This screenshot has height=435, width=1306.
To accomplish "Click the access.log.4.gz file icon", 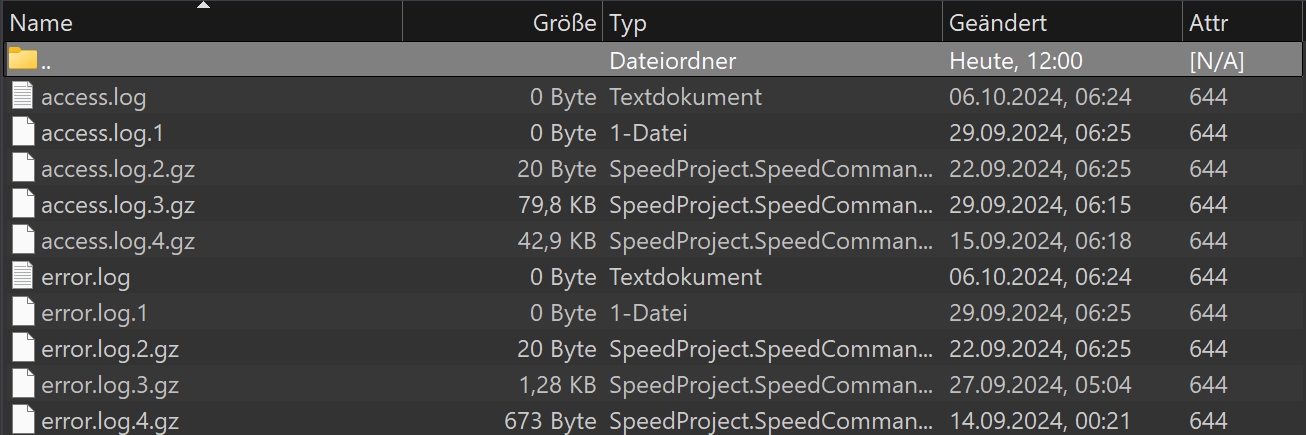I will [23, 241].
